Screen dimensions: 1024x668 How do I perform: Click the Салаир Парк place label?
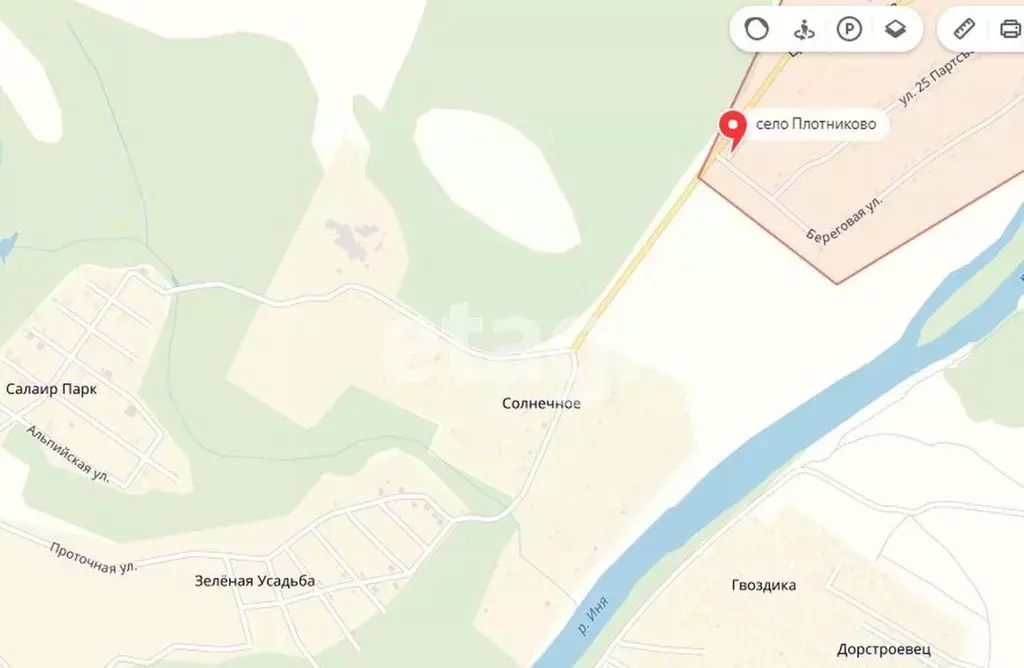tap(51, 389)
